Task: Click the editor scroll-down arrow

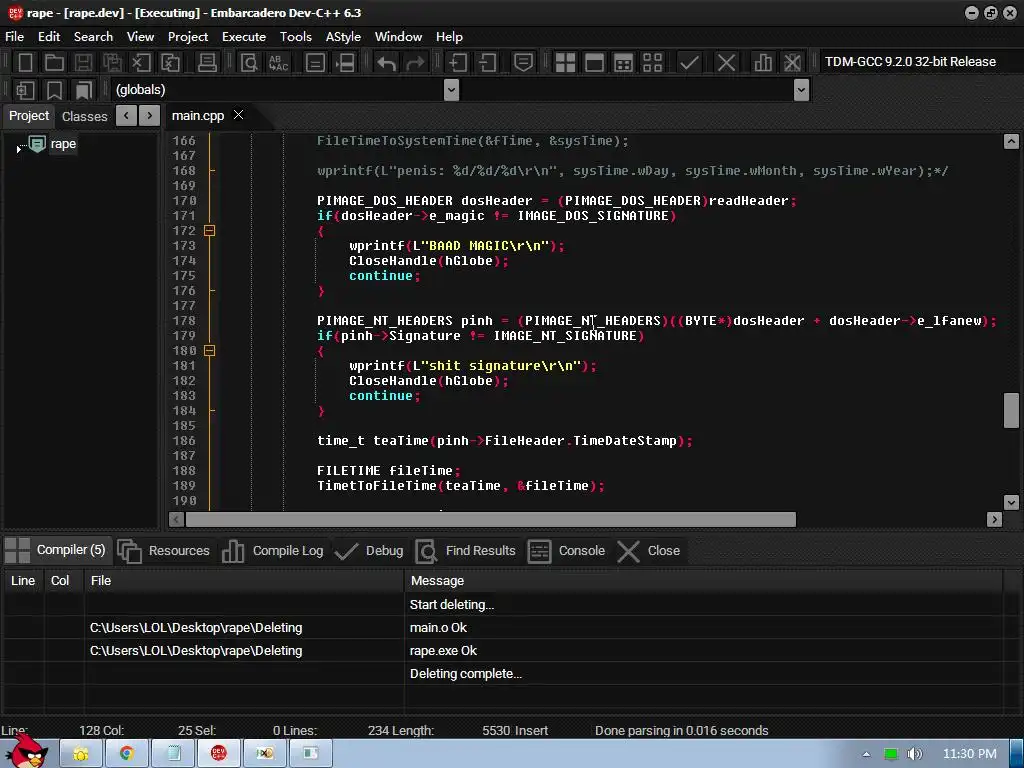Action: coord(1011,502)
